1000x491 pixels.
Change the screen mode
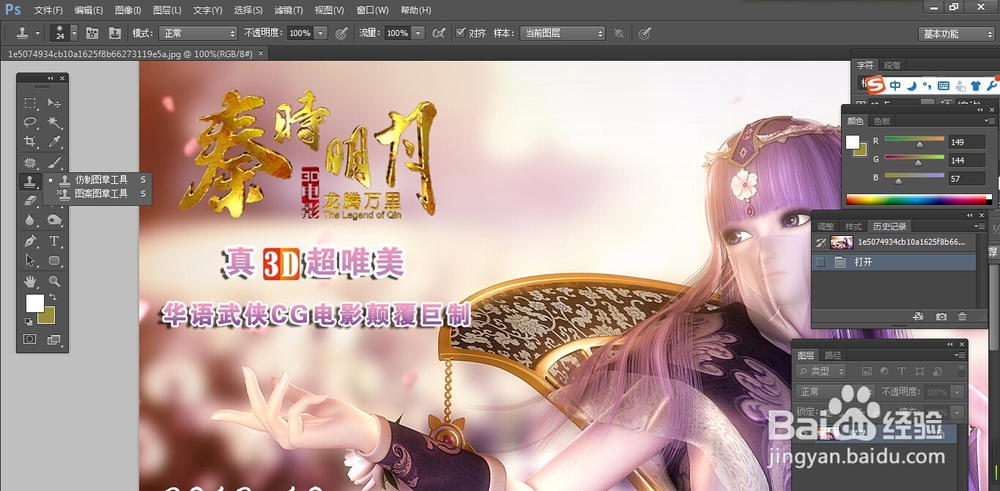54,339
